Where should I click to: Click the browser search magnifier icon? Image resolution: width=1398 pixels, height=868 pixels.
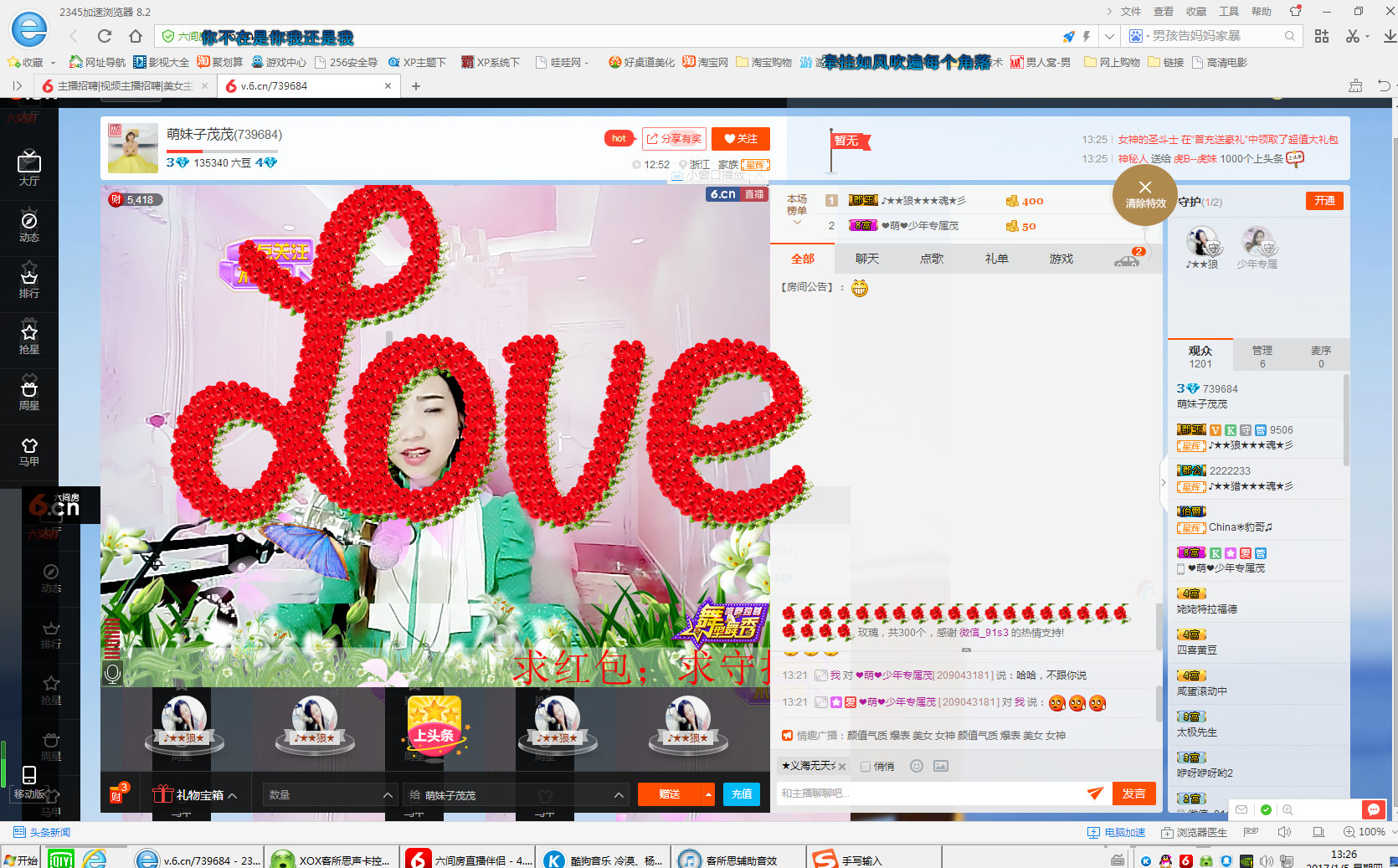[x=1290, y=36]
